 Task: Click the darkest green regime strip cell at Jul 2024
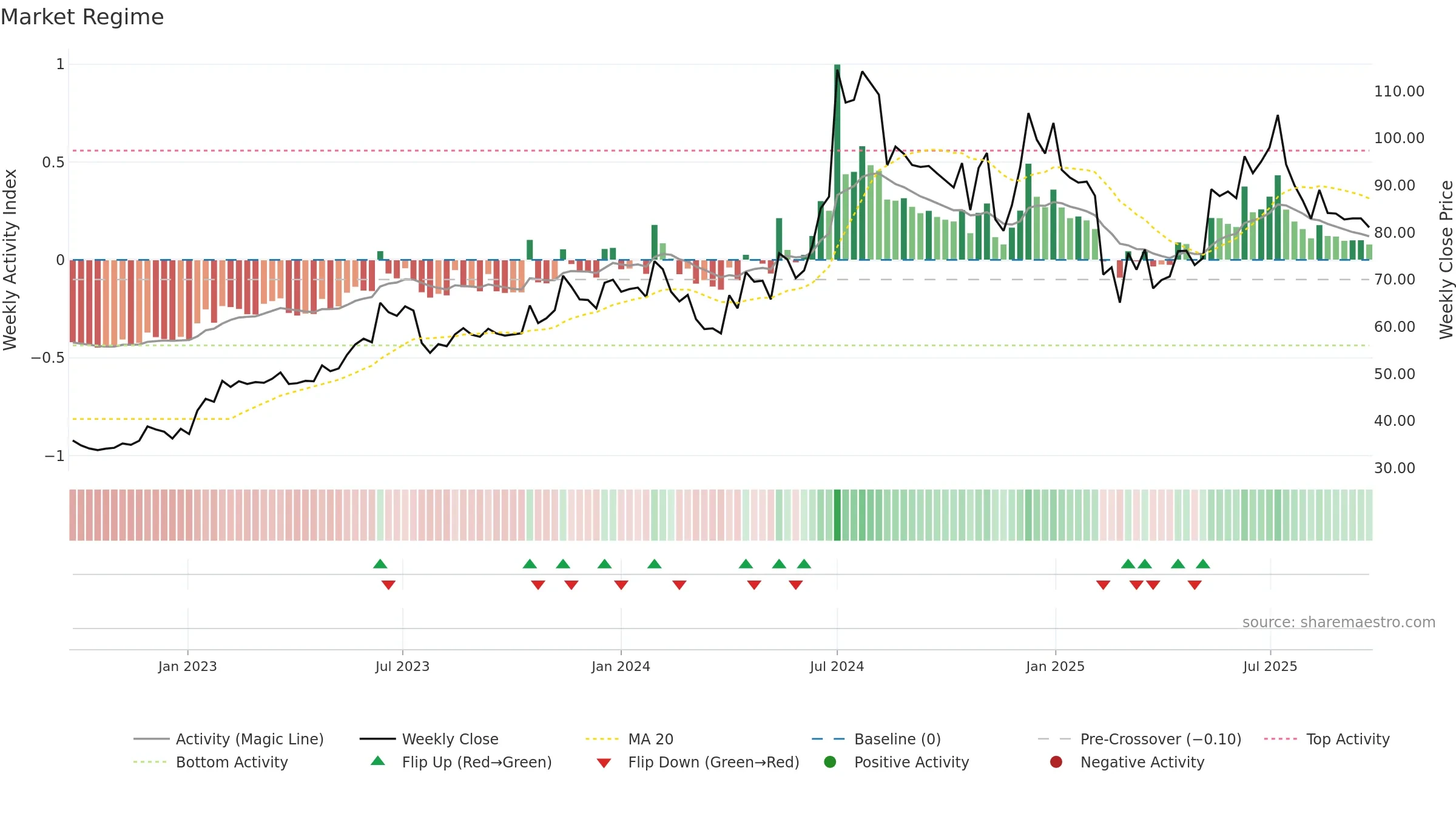(837, 515)
